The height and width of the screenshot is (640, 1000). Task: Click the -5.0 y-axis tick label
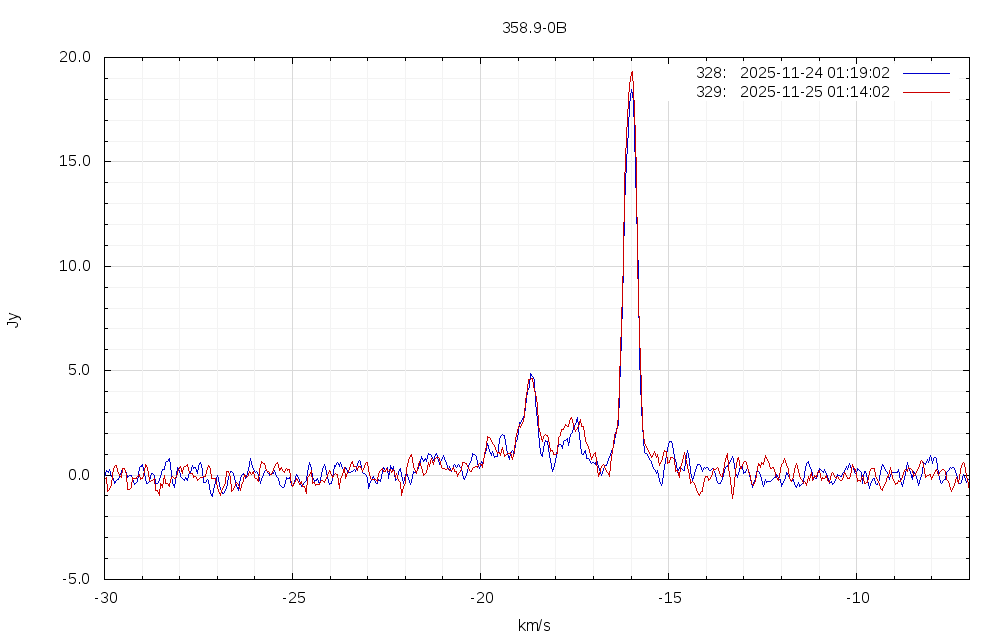coord(77,579)
